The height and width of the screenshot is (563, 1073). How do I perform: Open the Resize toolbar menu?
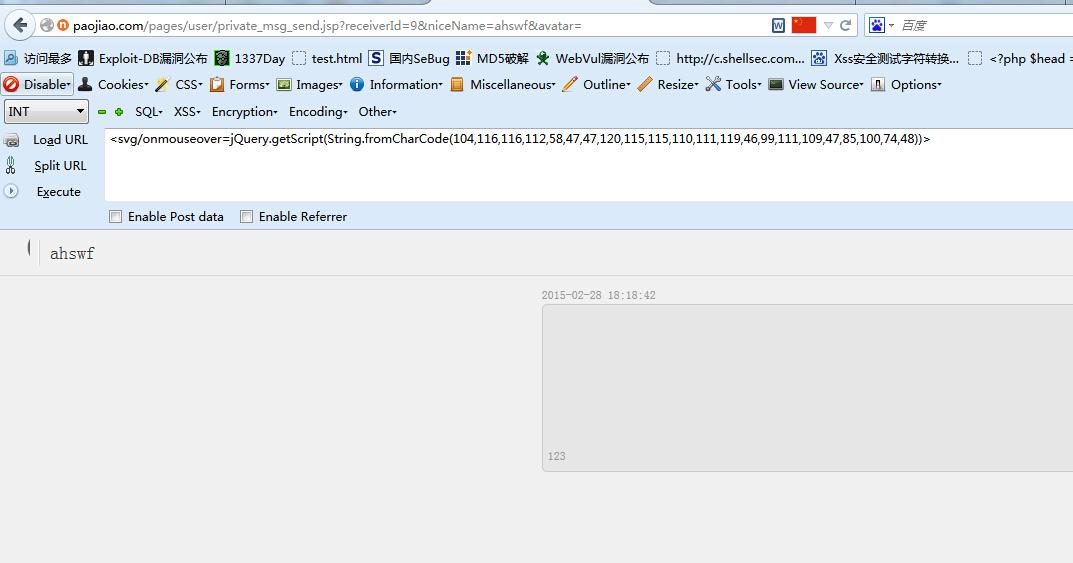[x=668, y=84]
